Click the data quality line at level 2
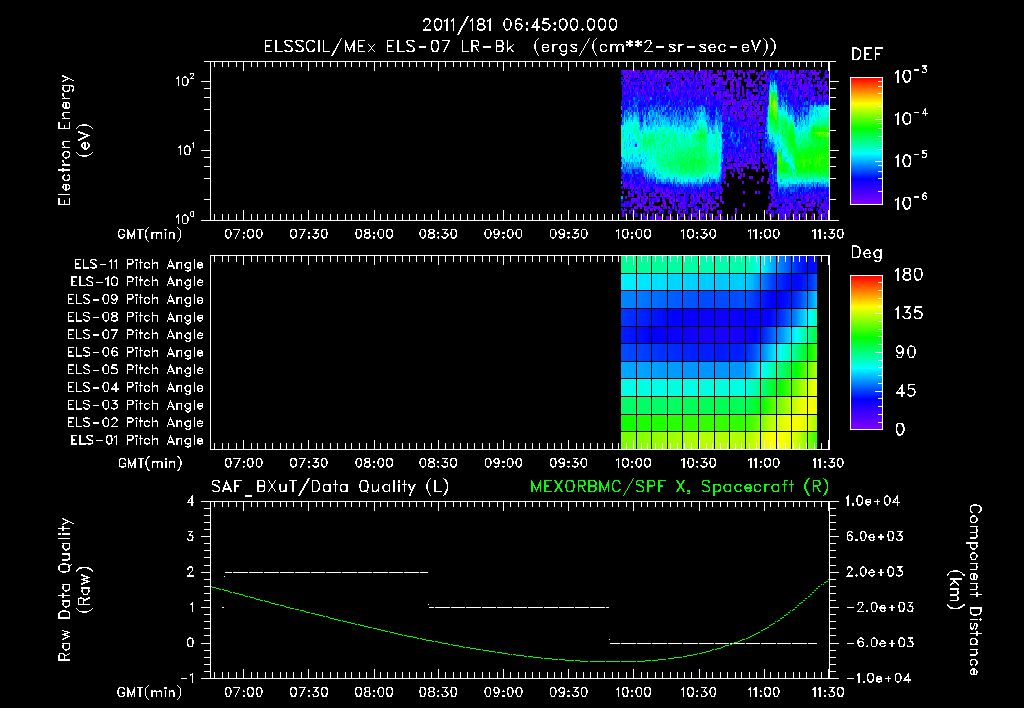1024x708 pixels. pos(326,573)
